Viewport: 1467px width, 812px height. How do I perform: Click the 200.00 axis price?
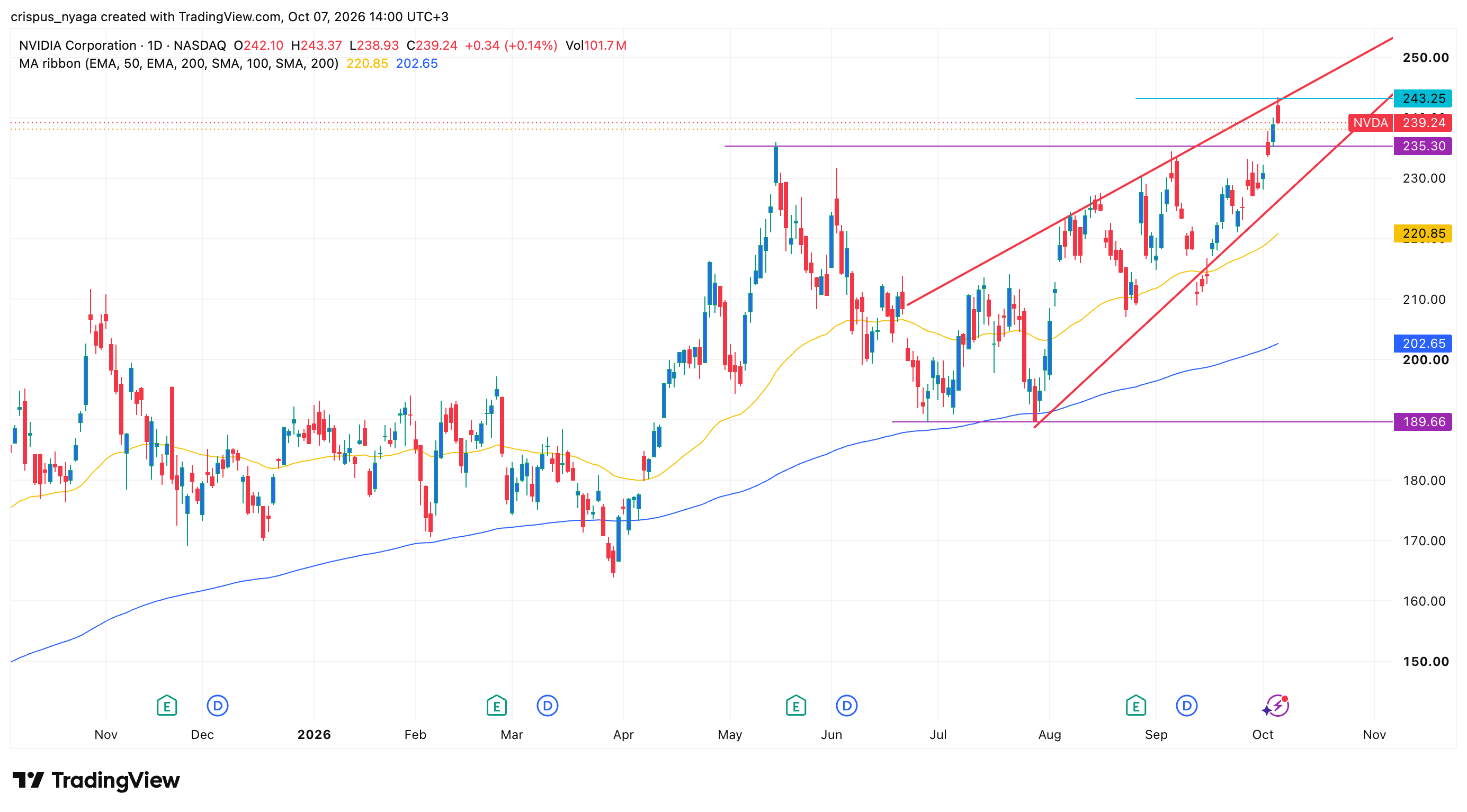coord(1426,359)
